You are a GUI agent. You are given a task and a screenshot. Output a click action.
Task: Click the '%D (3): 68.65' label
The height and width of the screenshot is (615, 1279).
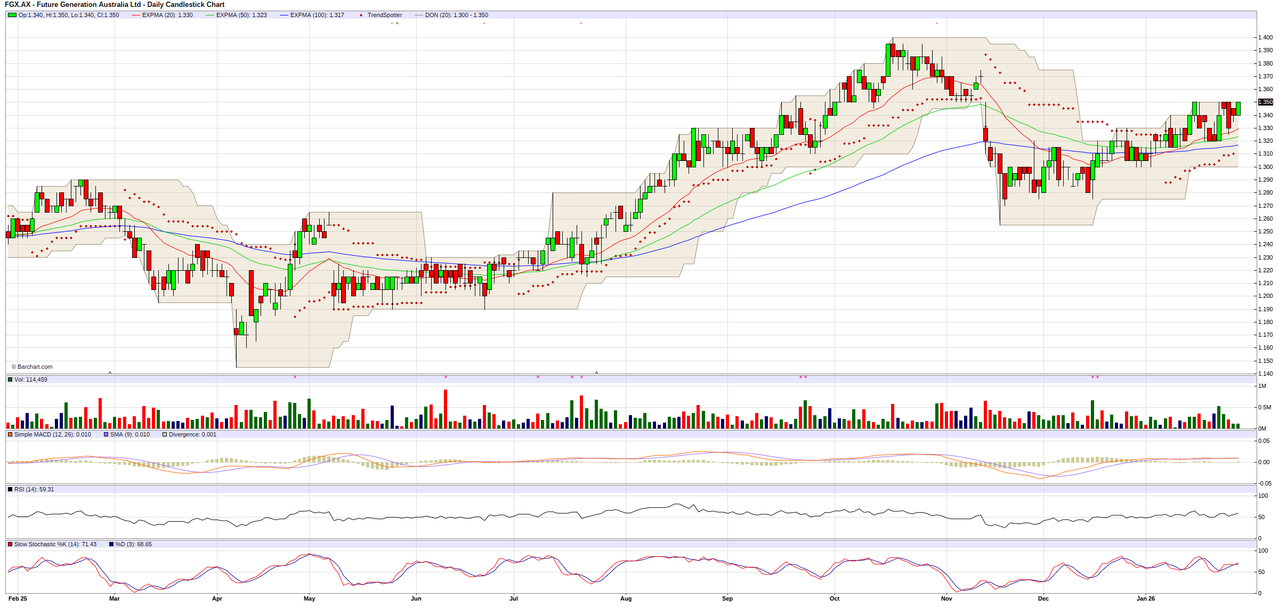133,545
